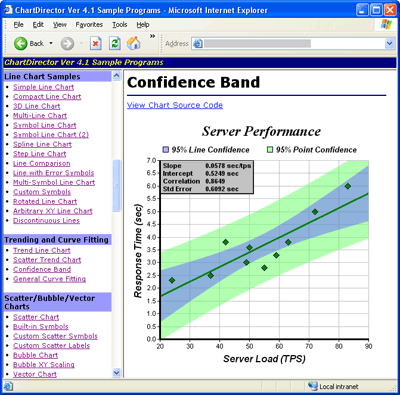This screenshot has width=400, height=395.
Task: Click the Server Performance chart title
Action: tap(261, 131)
